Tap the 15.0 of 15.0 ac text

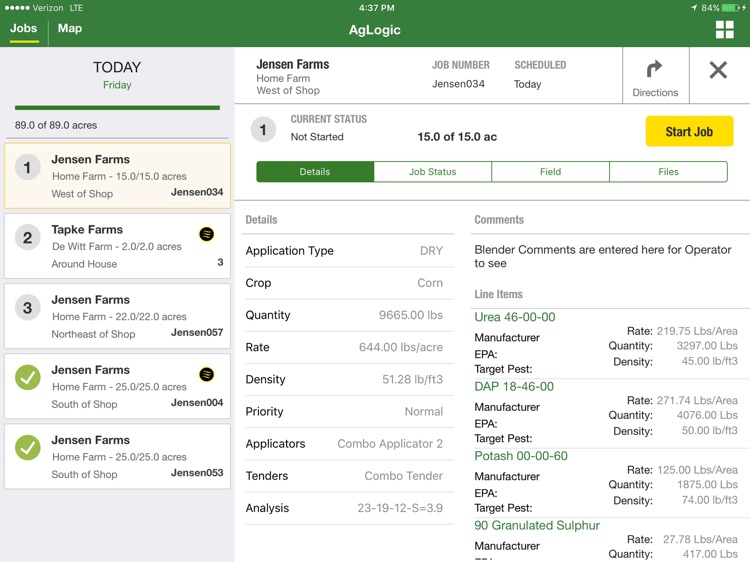[x=457, y=137]
